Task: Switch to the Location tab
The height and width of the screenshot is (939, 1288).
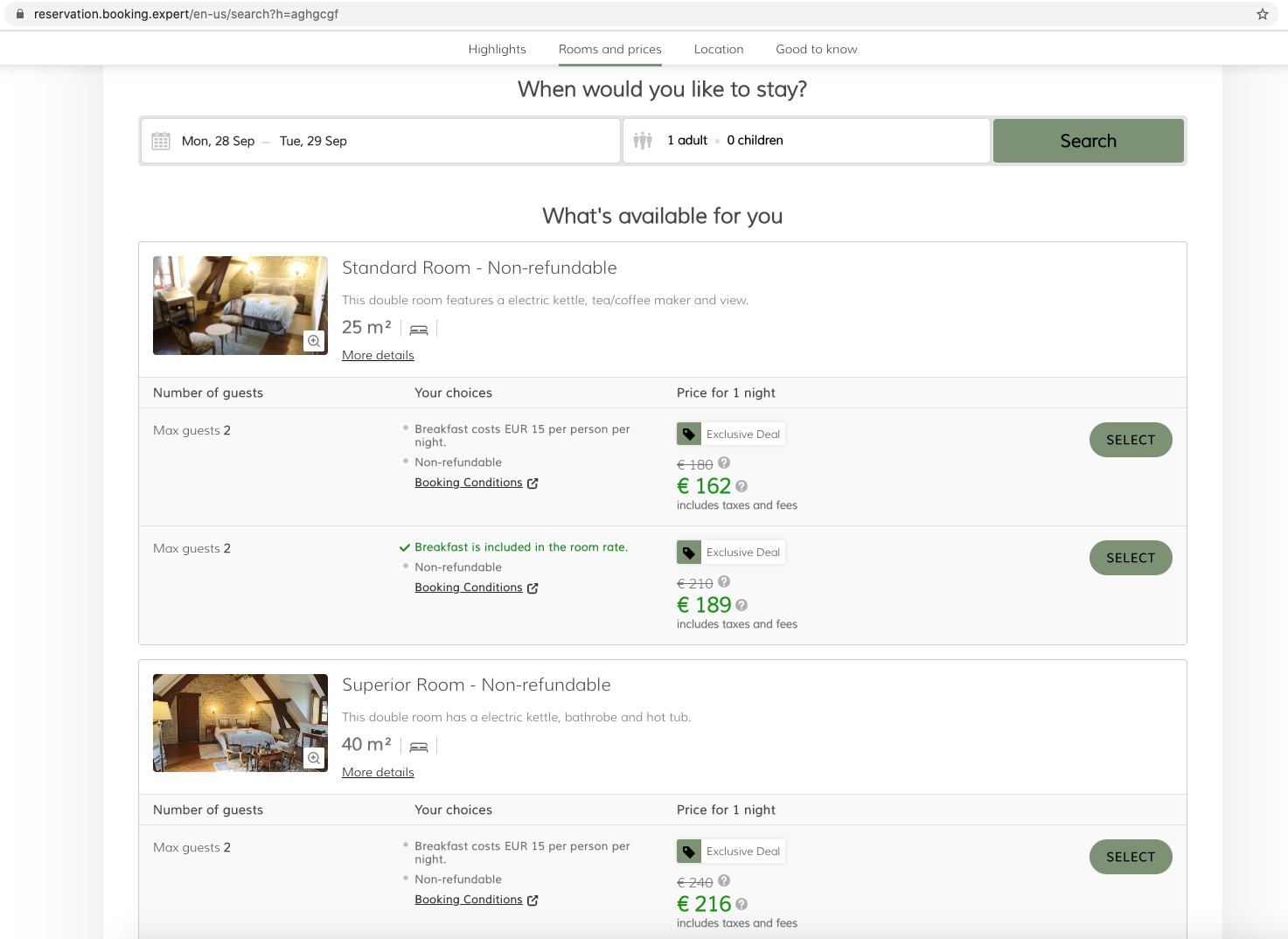Action: [x=718, y=49]
